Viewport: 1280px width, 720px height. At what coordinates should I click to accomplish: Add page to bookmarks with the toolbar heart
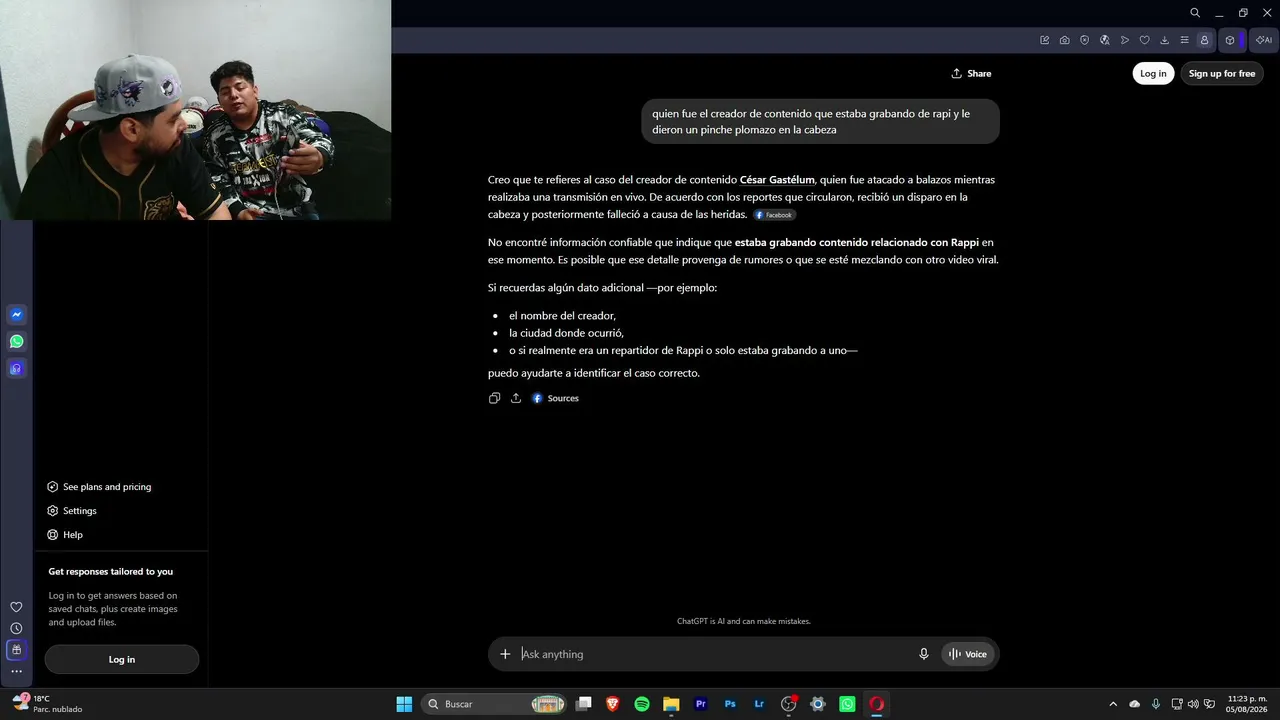[1145, 40]
